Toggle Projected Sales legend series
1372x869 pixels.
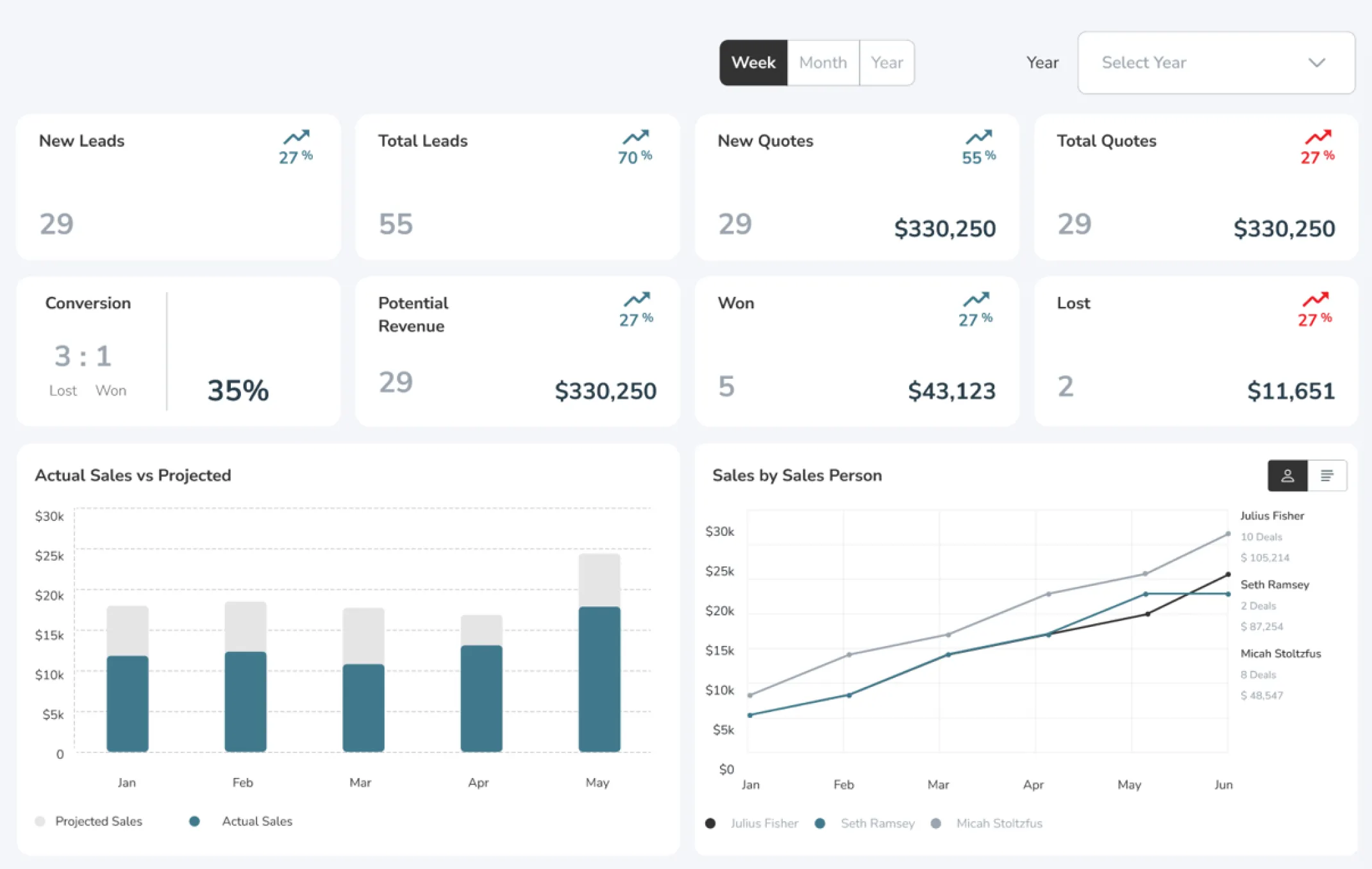coord(97,822)
